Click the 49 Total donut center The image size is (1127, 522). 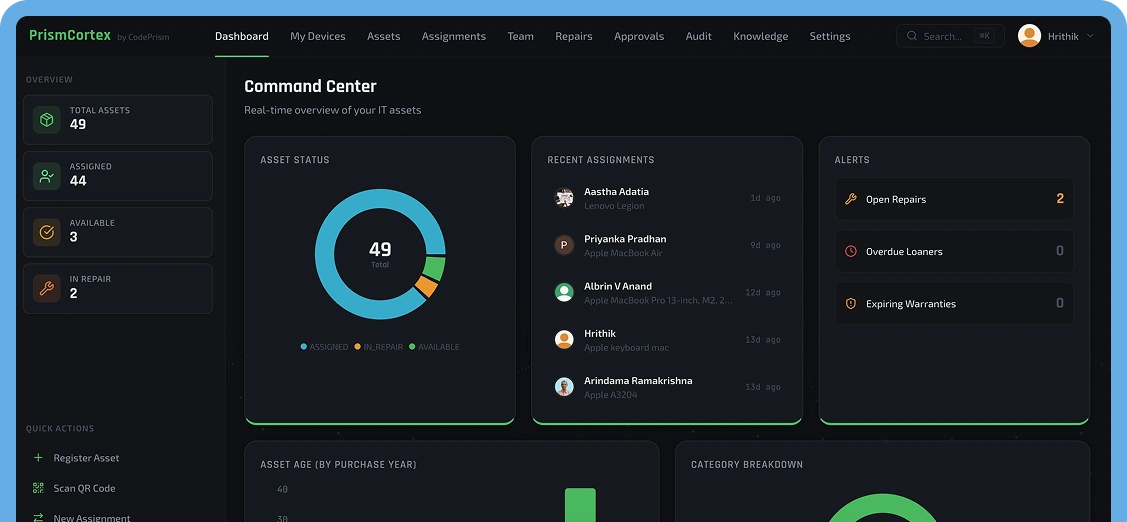[x=380, y=254]
